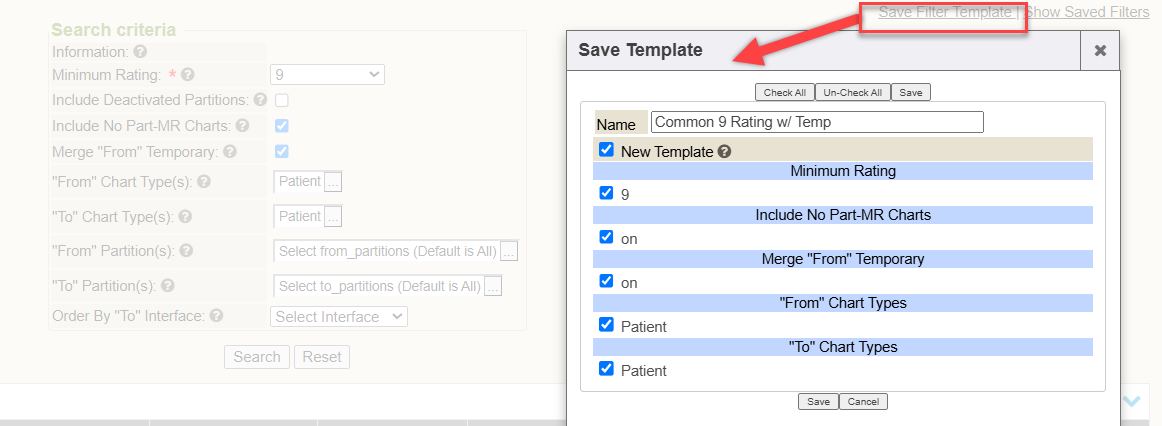
Task: Open the Save Filter Template link
Action: pyautogui.click(x=945, y=13)
